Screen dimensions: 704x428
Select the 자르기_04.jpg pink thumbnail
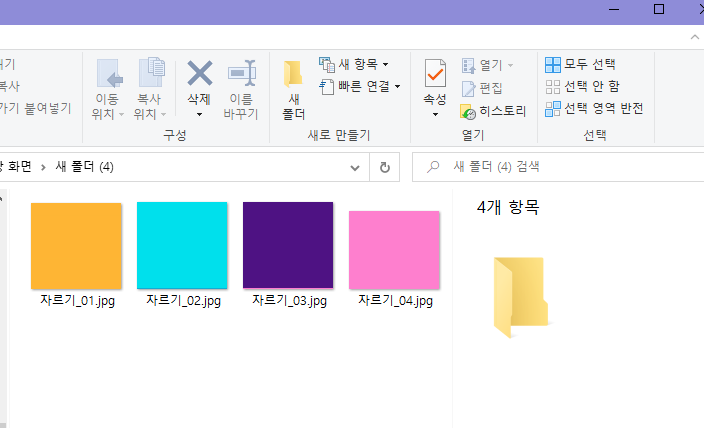(x=394, y=250)
